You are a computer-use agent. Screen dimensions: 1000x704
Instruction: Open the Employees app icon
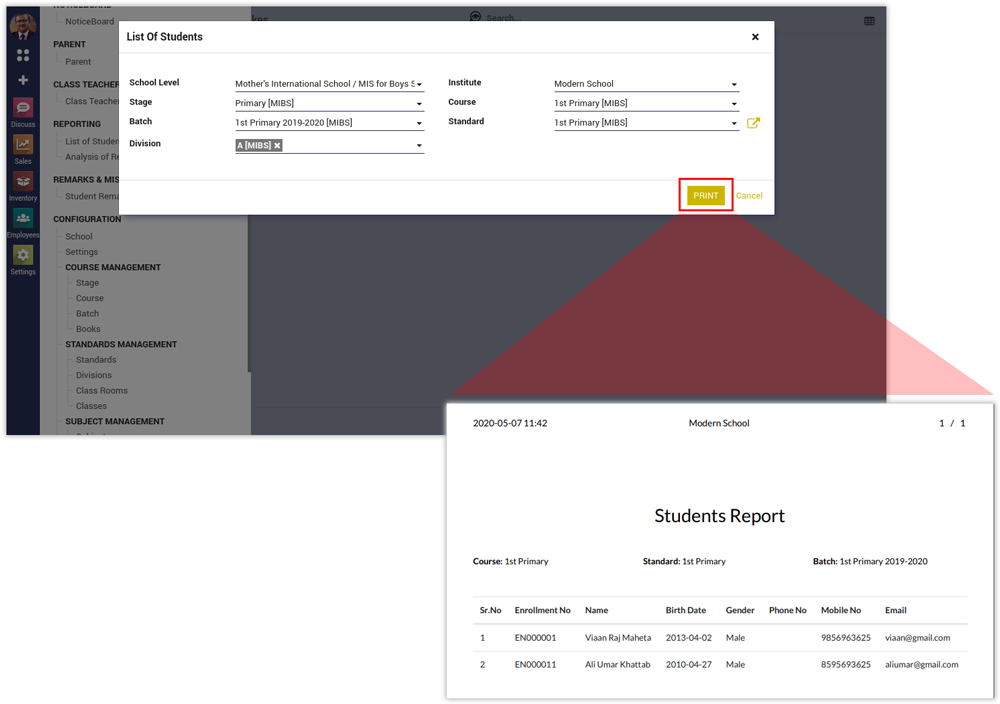point(23,220)
